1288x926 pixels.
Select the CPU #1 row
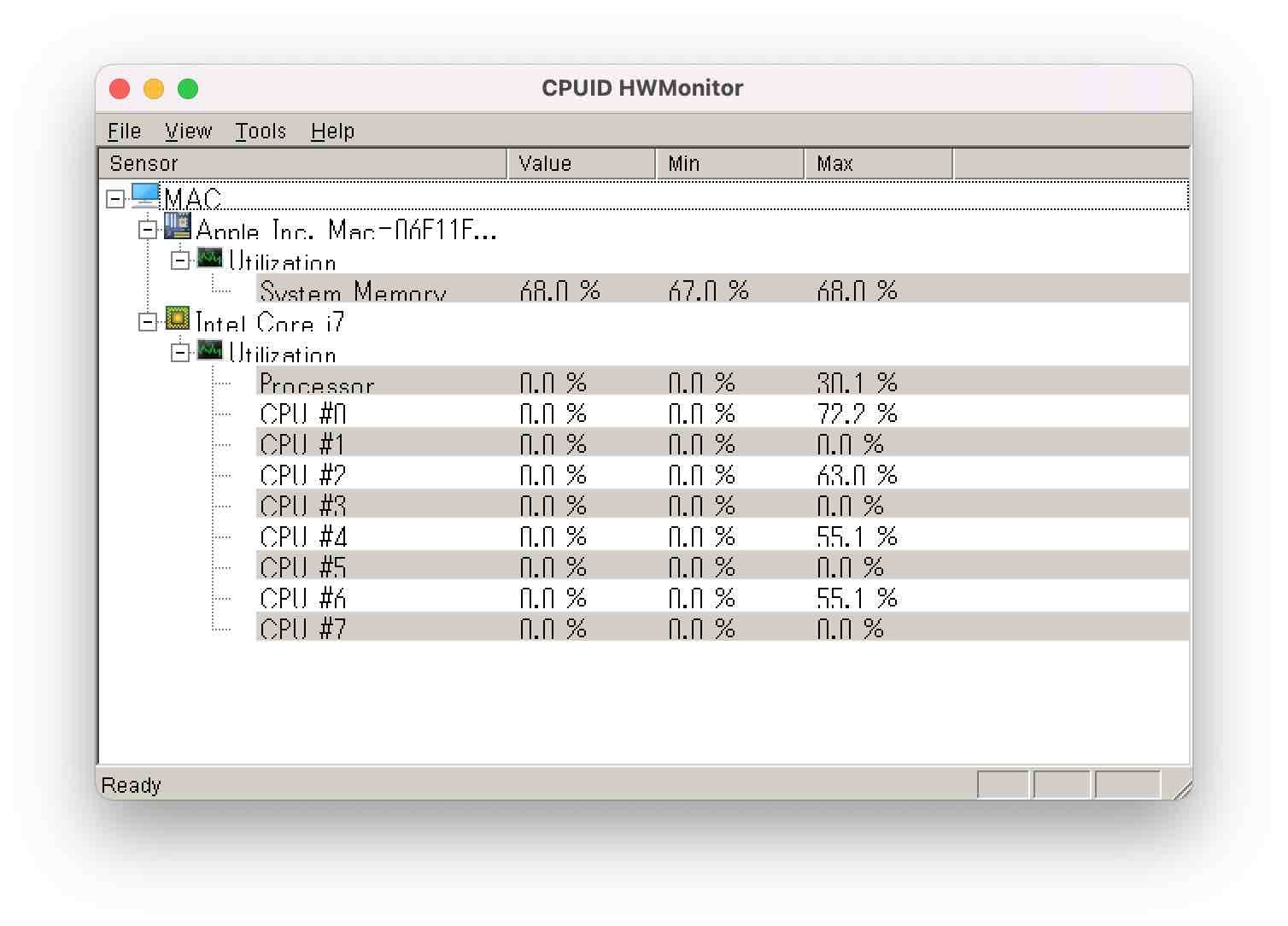[x=723, y=442]
